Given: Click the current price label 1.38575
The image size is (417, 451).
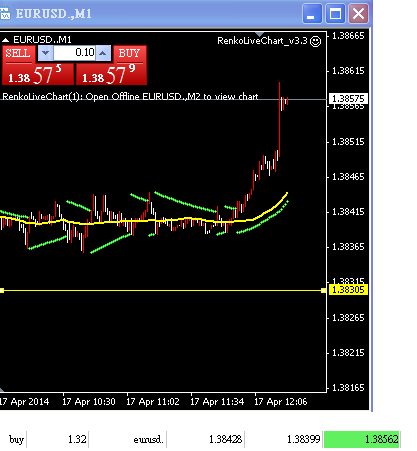Looking at the screenshot, I should (348, 99).
